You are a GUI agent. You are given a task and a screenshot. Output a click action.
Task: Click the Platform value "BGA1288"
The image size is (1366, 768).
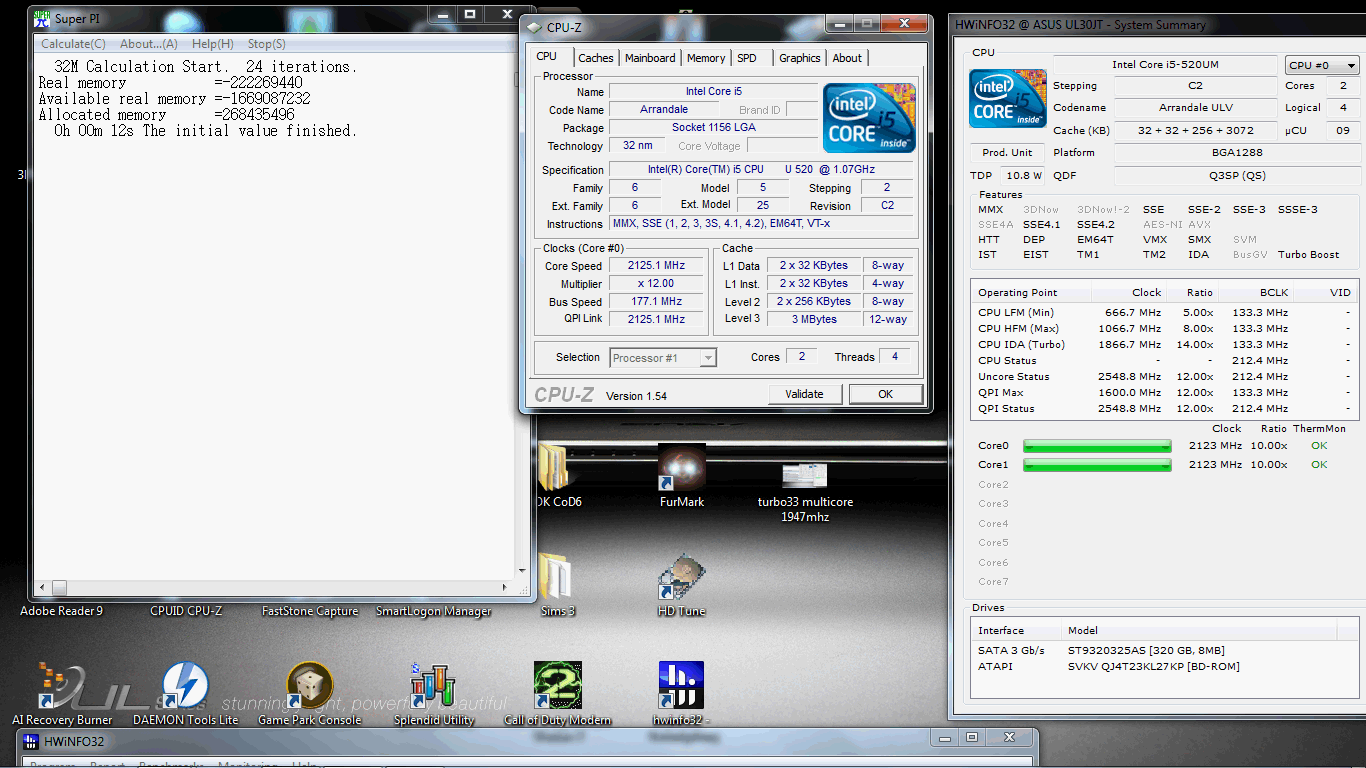tap(1236, 153)
